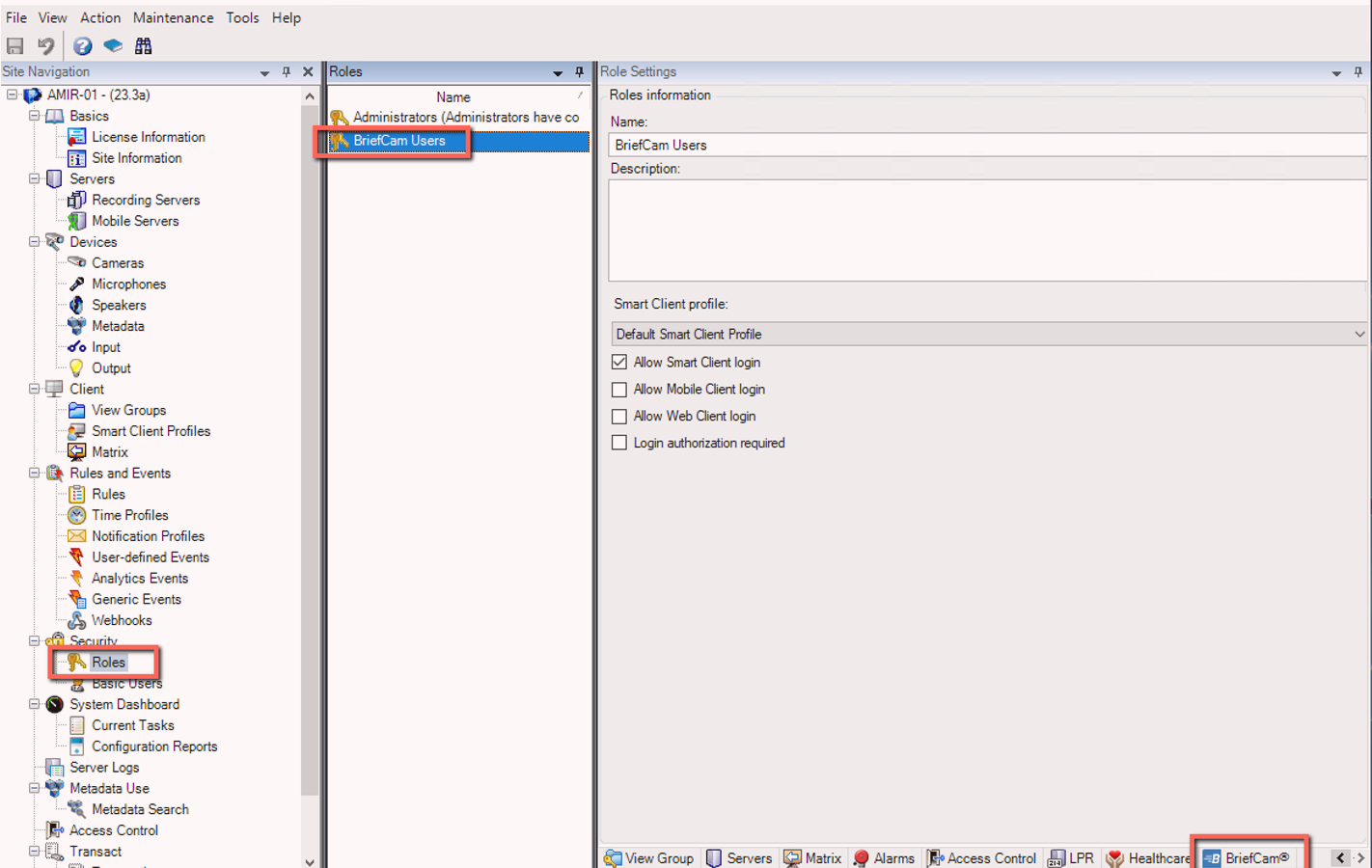Collapse the Rules and Events node
This screenshot has height=868, width=1372.
[35, 474]
